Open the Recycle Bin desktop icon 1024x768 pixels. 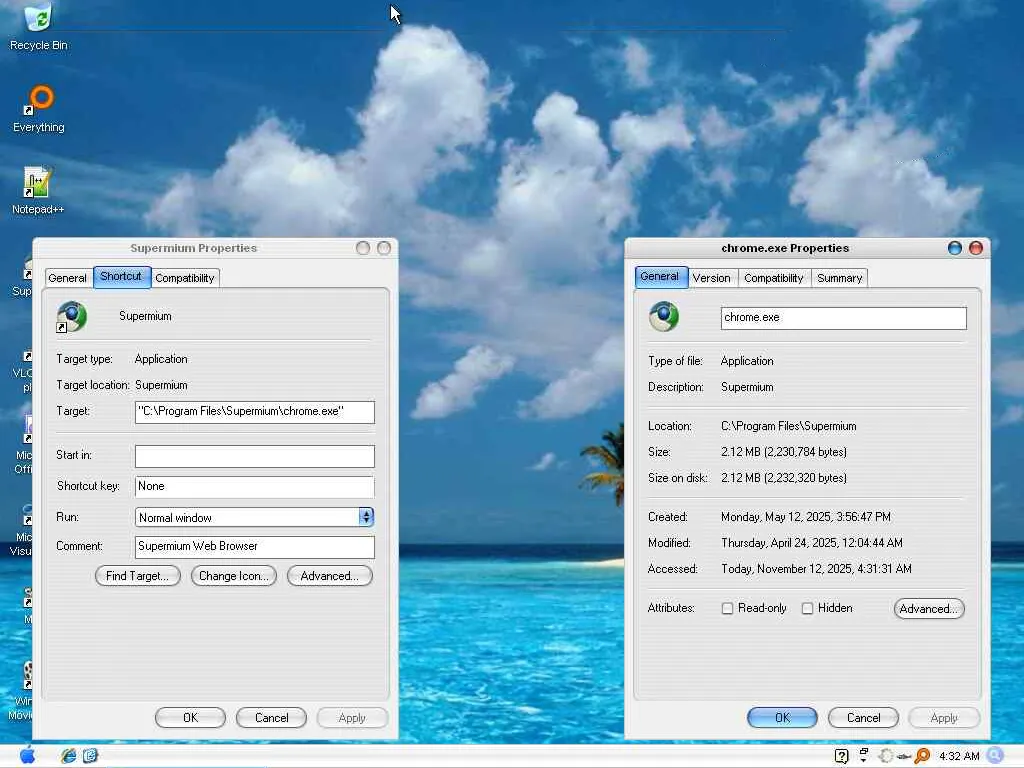tap(39, 26)
